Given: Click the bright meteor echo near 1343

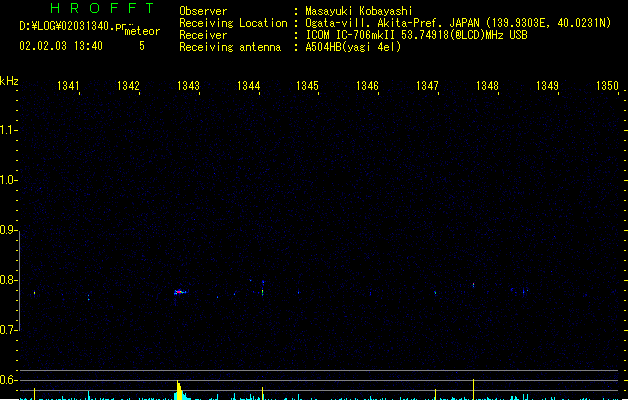Looking at the screenshot, I should [x=180, y=292].
